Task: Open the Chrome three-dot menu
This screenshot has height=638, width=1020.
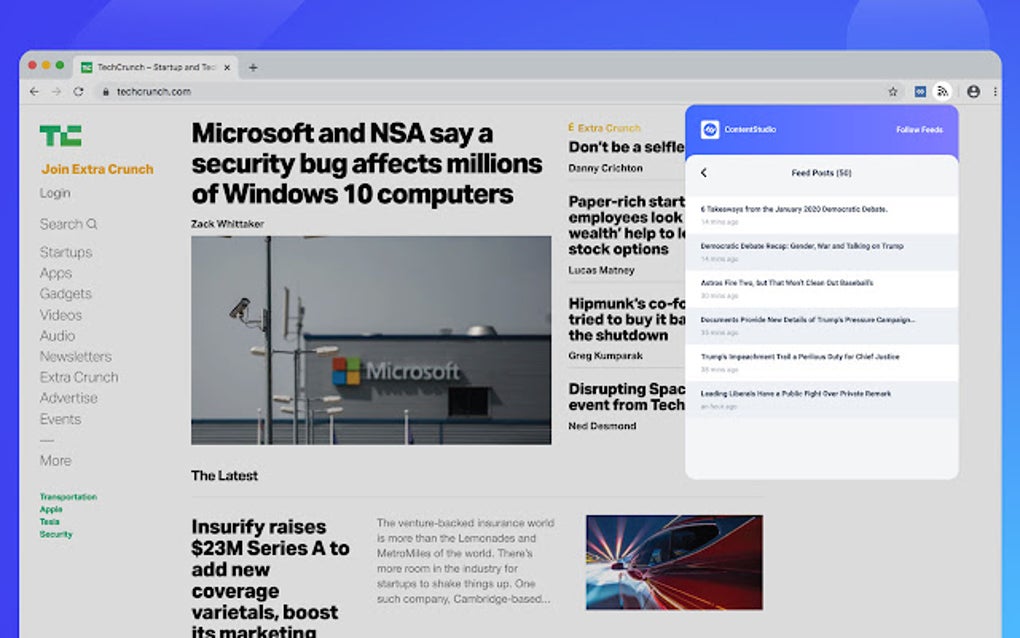Action: tap(995, 92)
